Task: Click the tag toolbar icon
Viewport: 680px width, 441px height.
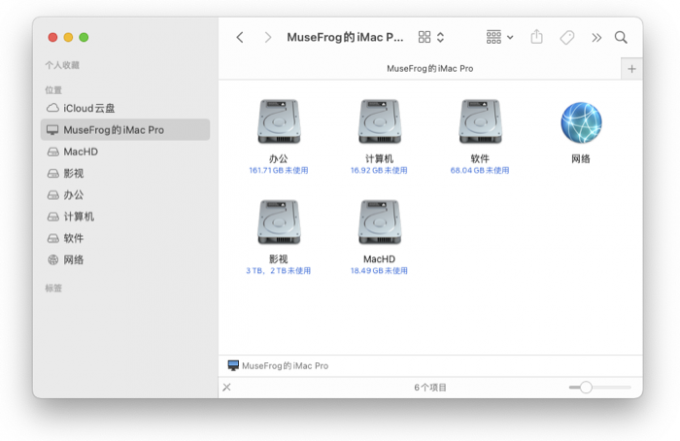Action: pyautogui.click(x=567, y=37)
